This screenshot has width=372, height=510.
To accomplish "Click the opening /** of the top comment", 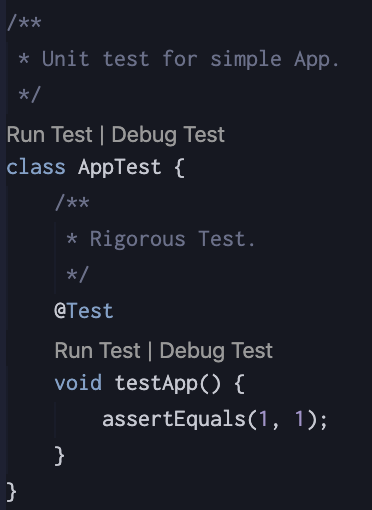I will [24, 23].
